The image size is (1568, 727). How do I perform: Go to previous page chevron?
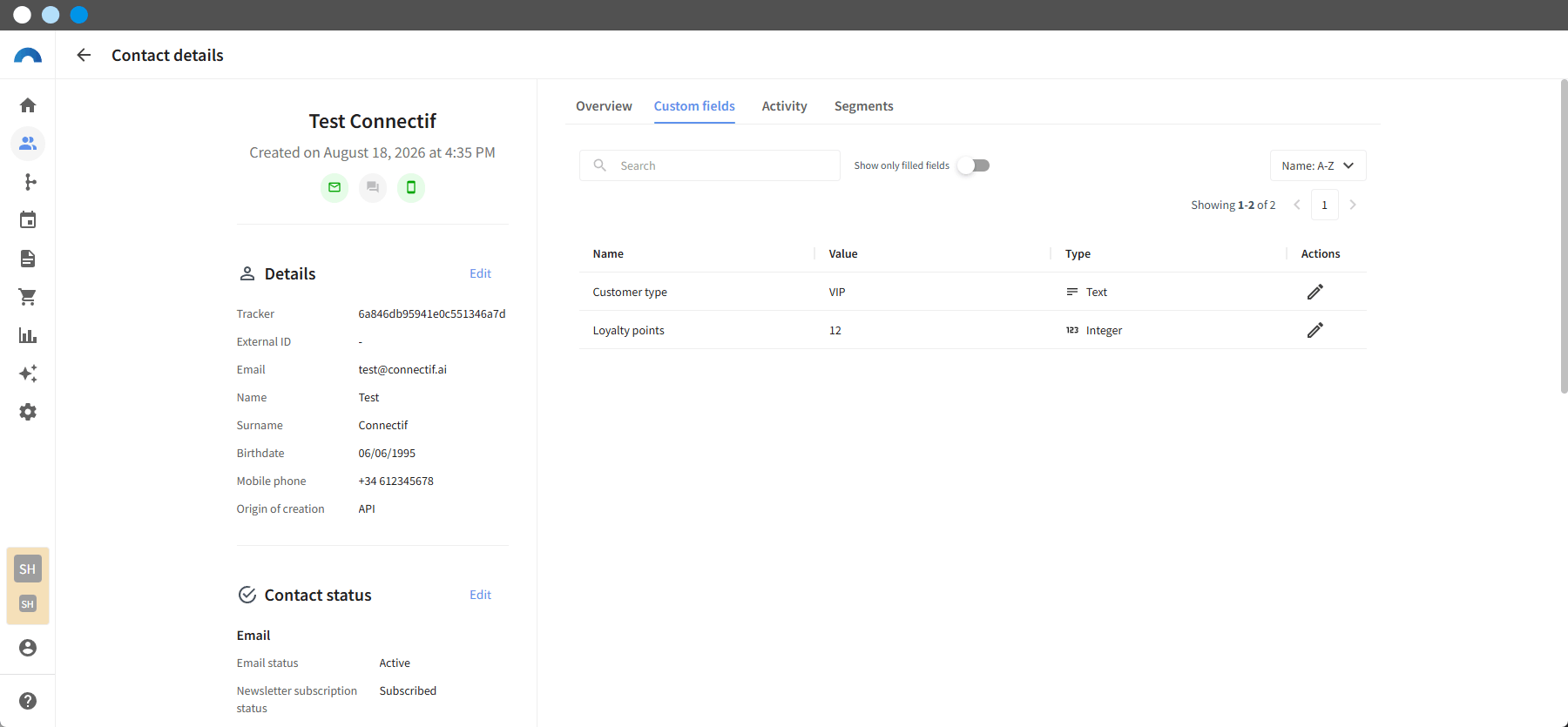pos(1297,205)
